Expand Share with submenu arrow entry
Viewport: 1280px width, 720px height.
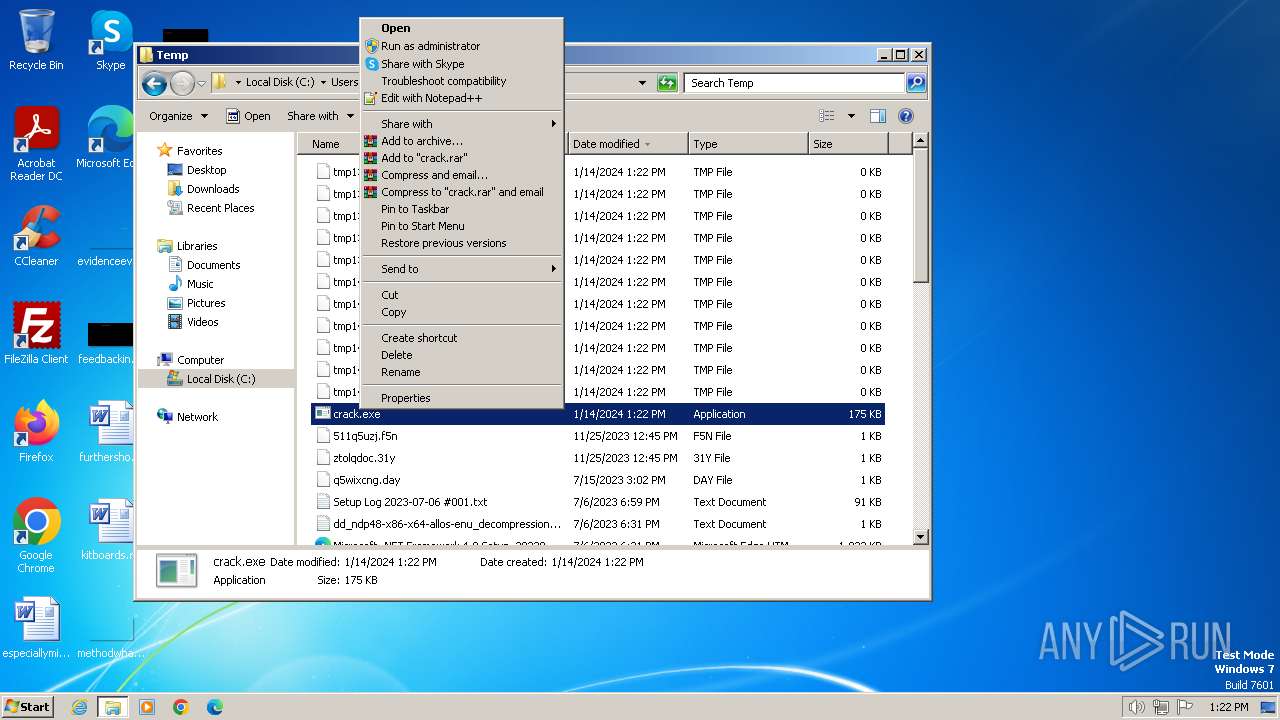[x=461, y=124]
